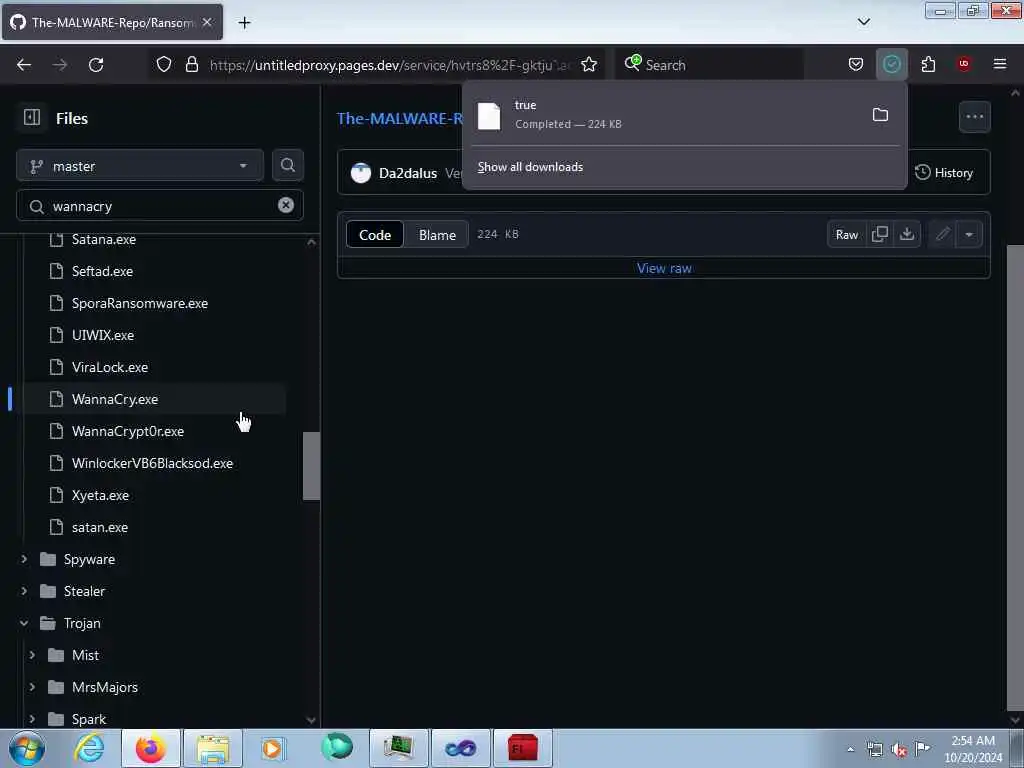This screenshot has width=1024, height=768.
Task: Collapse the Files side panel icon
Action: [31, 118]
